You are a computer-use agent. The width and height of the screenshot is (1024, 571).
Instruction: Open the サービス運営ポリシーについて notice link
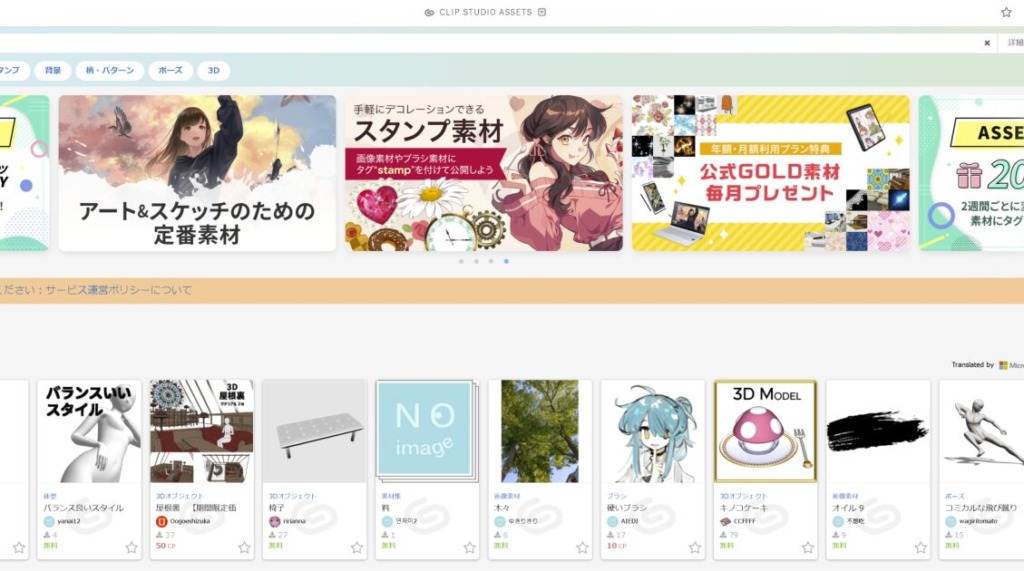[118, 289]
